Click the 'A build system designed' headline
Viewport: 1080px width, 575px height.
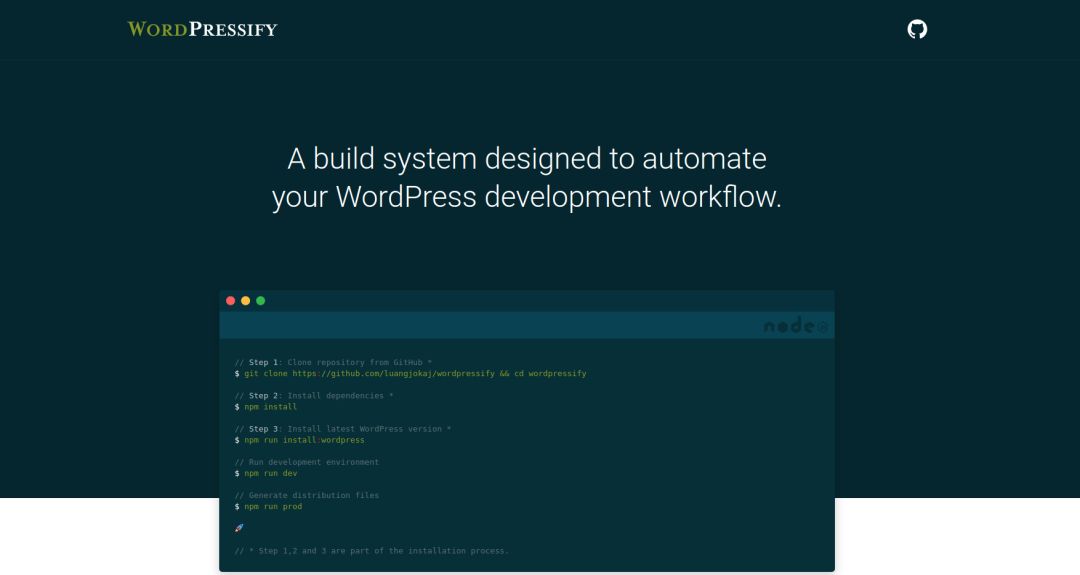[527, 178]
